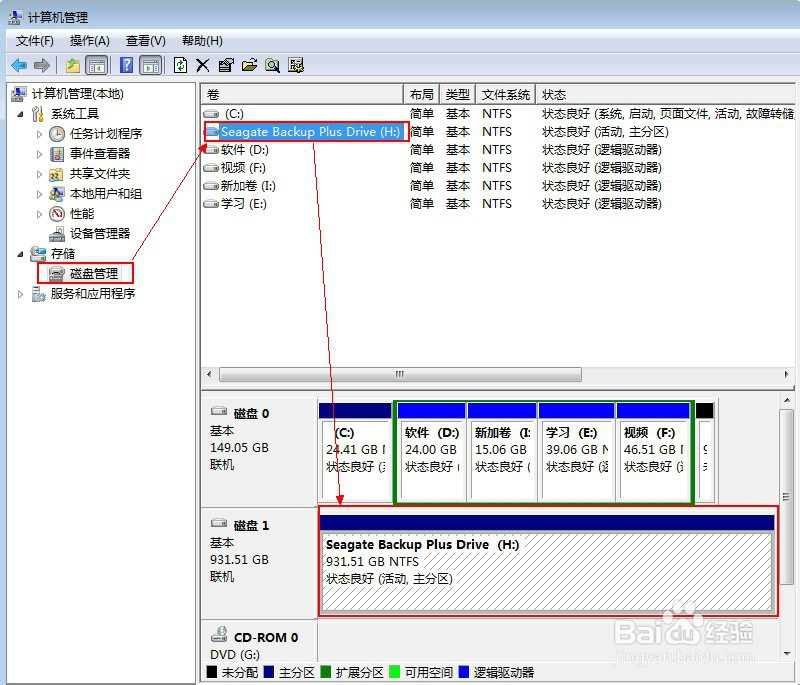Screen dimensions: 800x685
Task: Click the blue Help question mark icon
Action: click(126, 65)
